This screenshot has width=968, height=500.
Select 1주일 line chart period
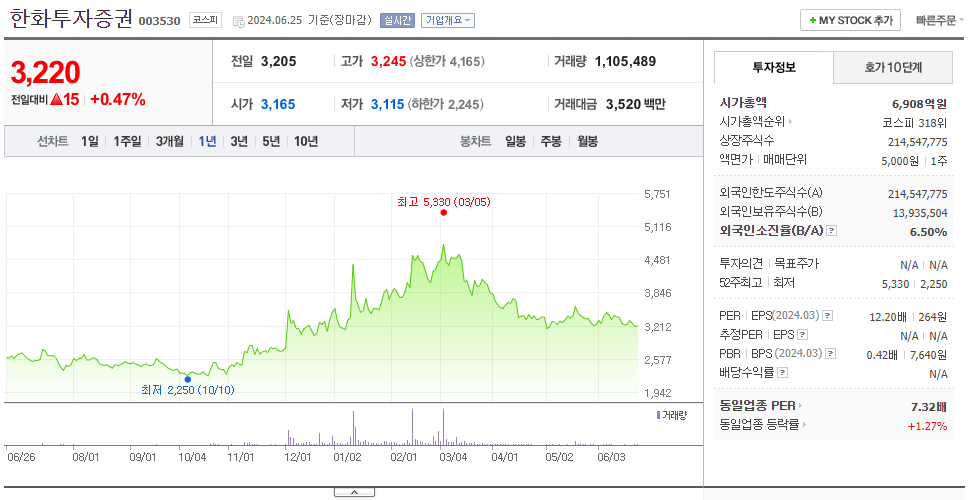[x=127, y=141]
